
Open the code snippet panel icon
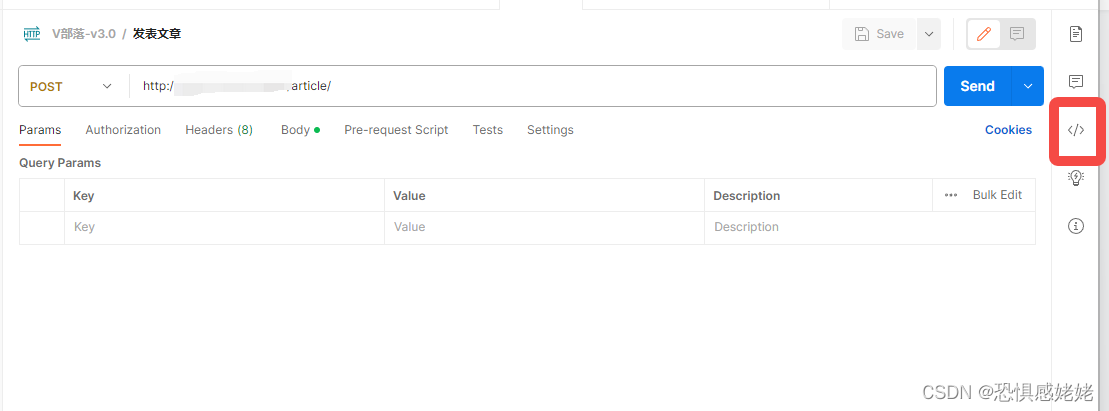pyautogui.click(x=1076, y=130)
